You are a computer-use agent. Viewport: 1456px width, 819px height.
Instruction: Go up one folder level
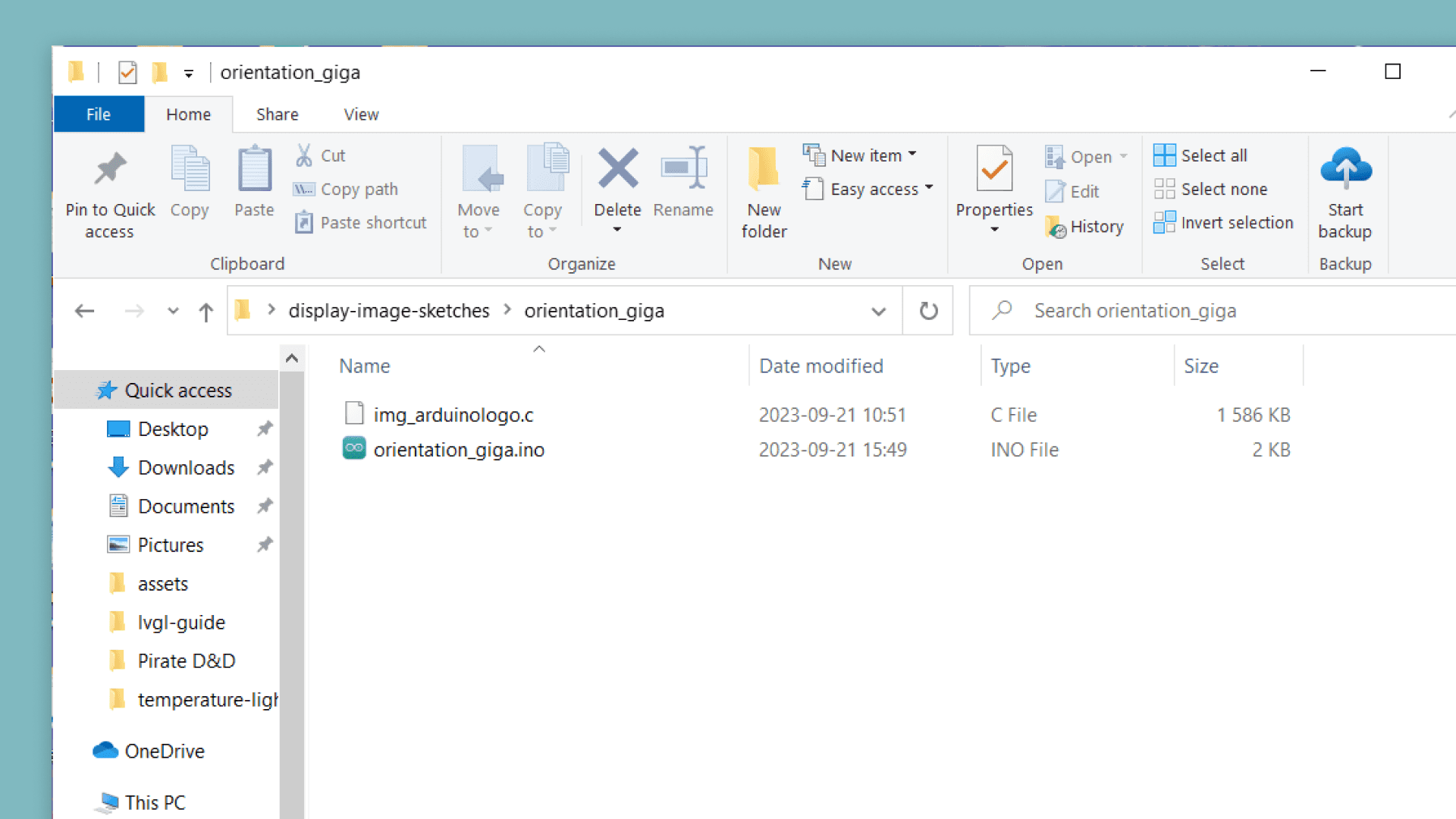point(206,312)
